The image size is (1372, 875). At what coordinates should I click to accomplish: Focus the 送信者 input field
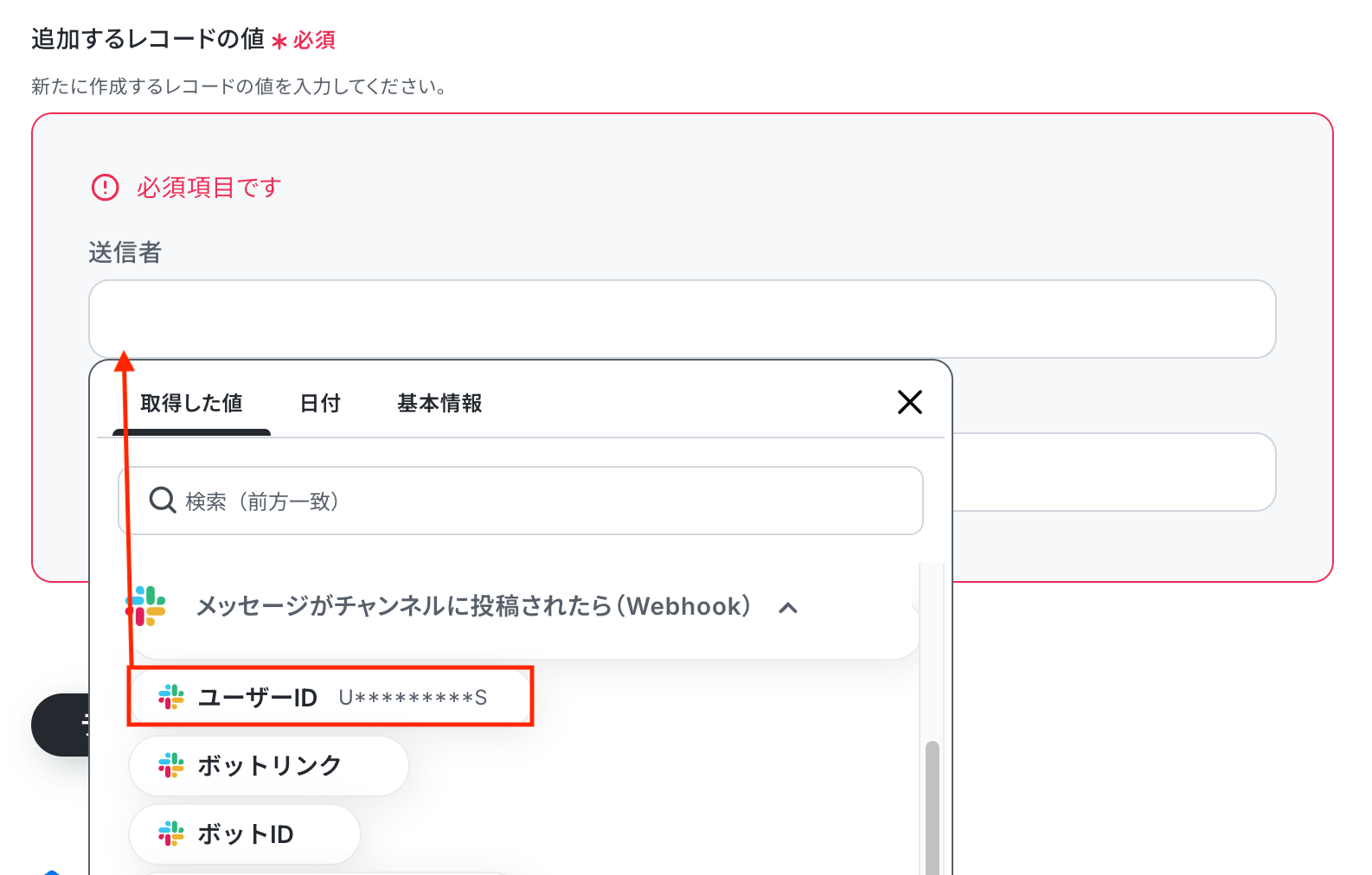click(683, 319)
